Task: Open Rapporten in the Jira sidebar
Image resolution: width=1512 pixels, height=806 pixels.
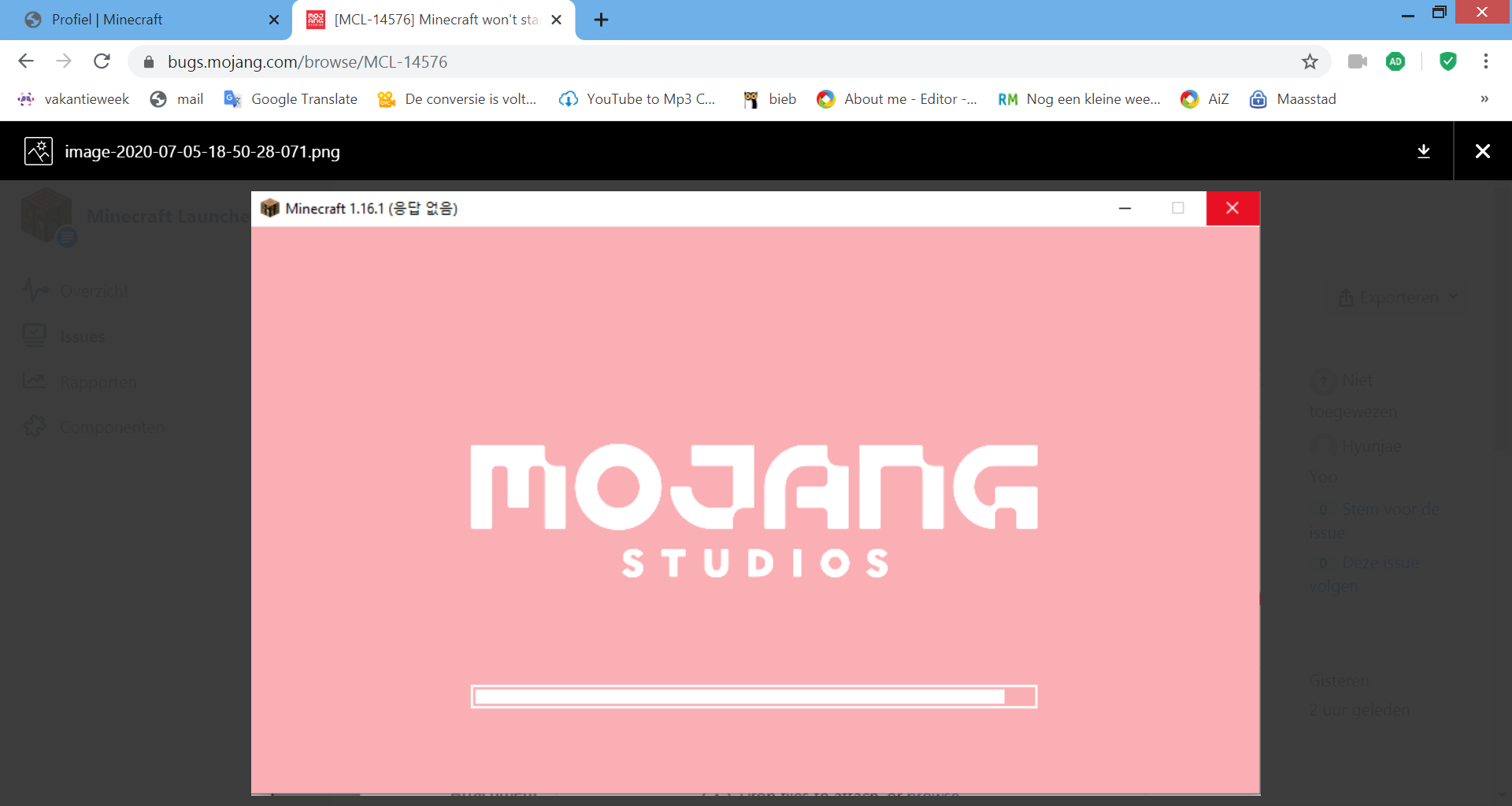Action: [x=80, y=383]
